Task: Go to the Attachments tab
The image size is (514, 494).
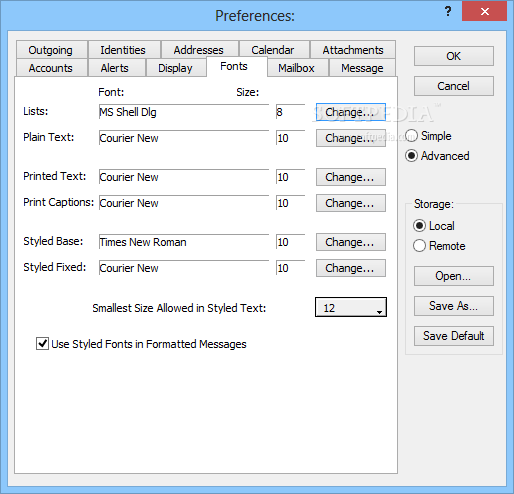Action: click(353, 50)
